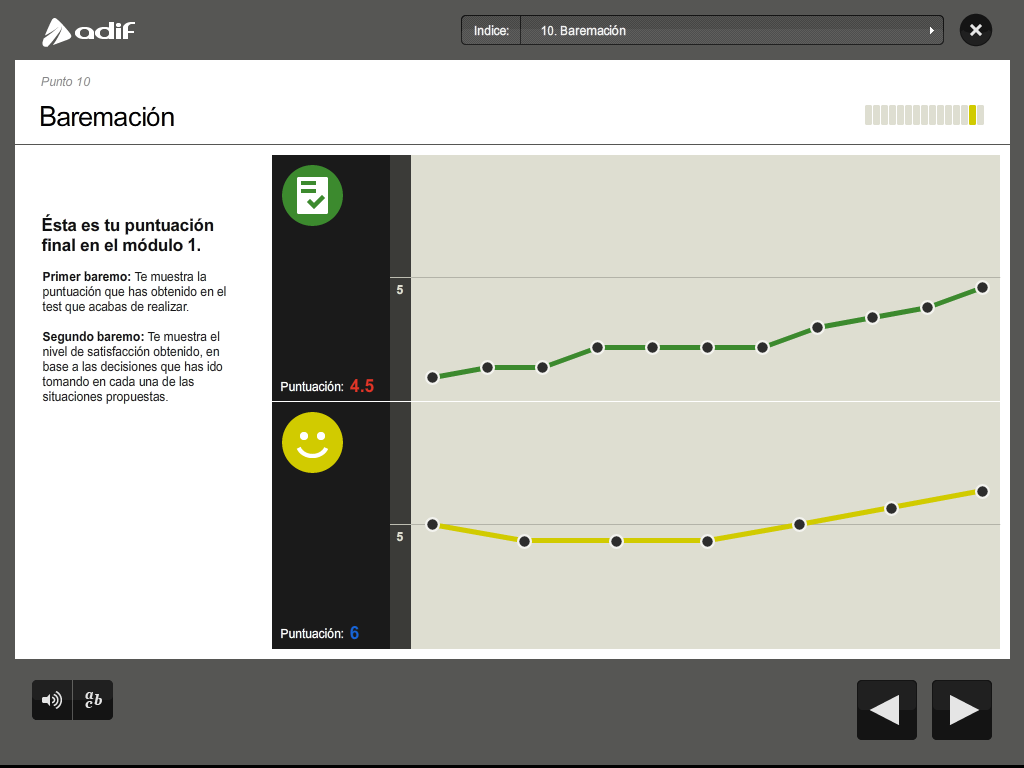Image resolution: width=1024 pixels, height=768 pixels.
Task: Jump to the first progress bar segment
Action: [x=869, y=115]
